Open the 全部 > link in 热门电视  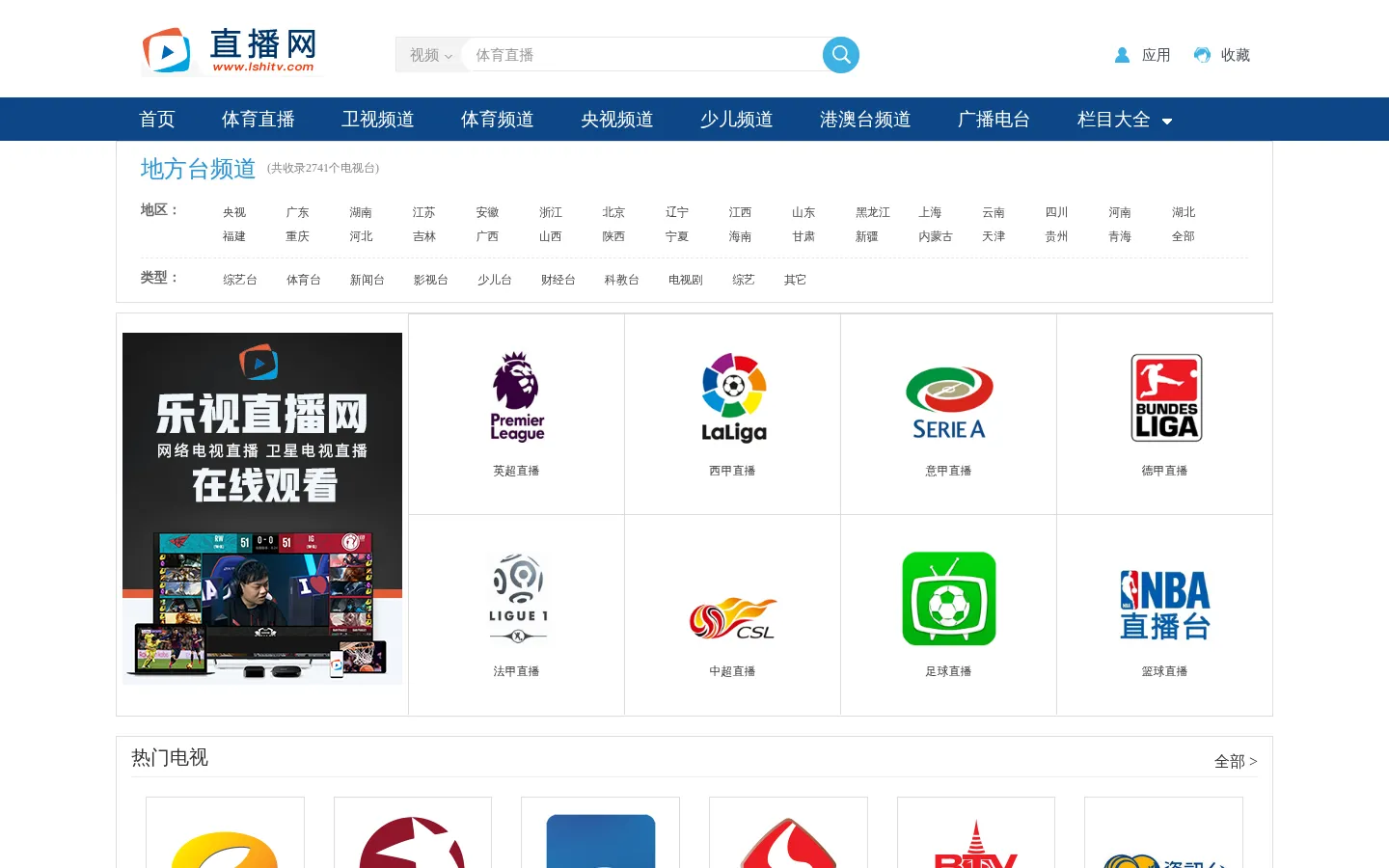click(1236, 762)
